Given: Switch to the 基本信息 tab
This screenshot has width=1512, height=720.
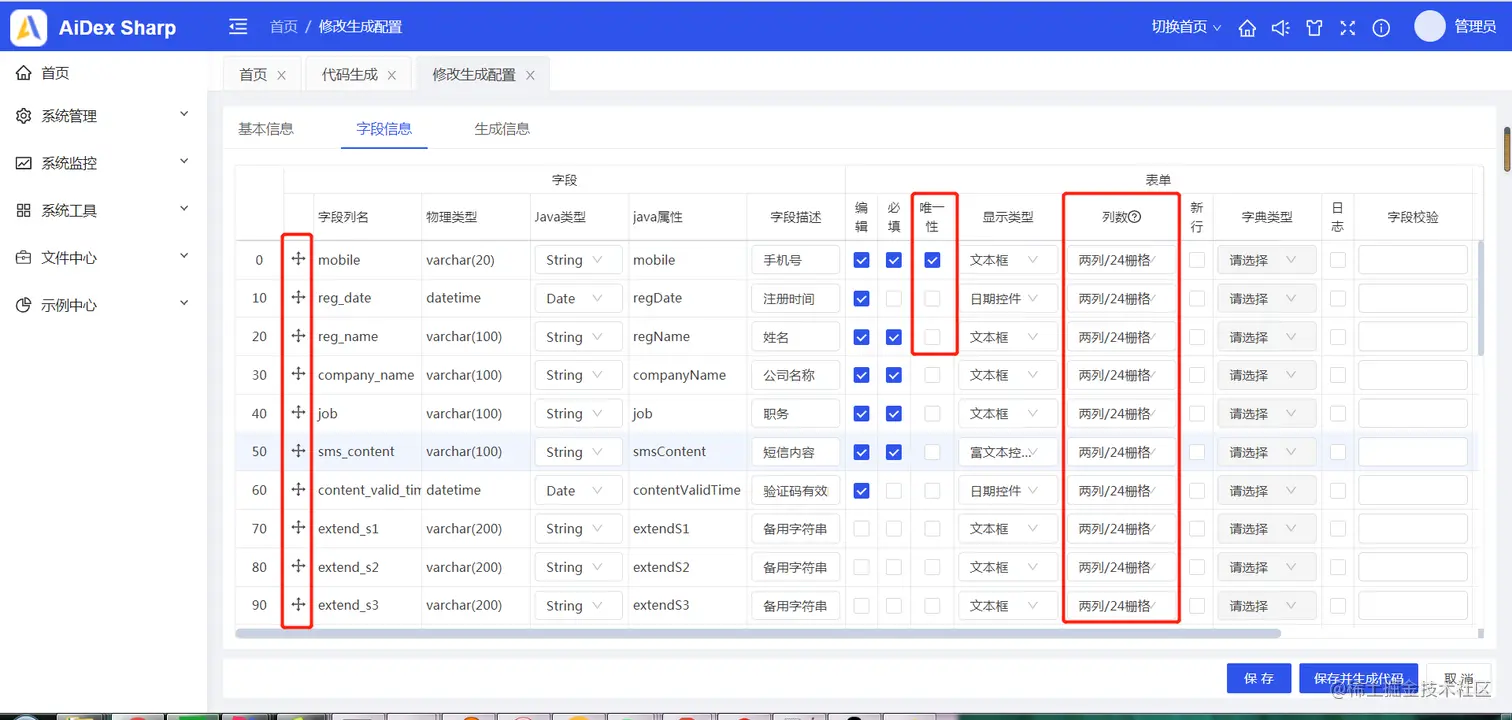Looking at the screenshot, I should coord(266,128).
